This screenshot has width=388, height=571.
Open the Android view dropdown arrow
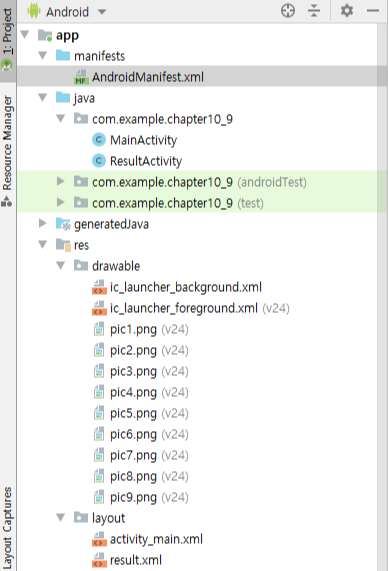102,12
